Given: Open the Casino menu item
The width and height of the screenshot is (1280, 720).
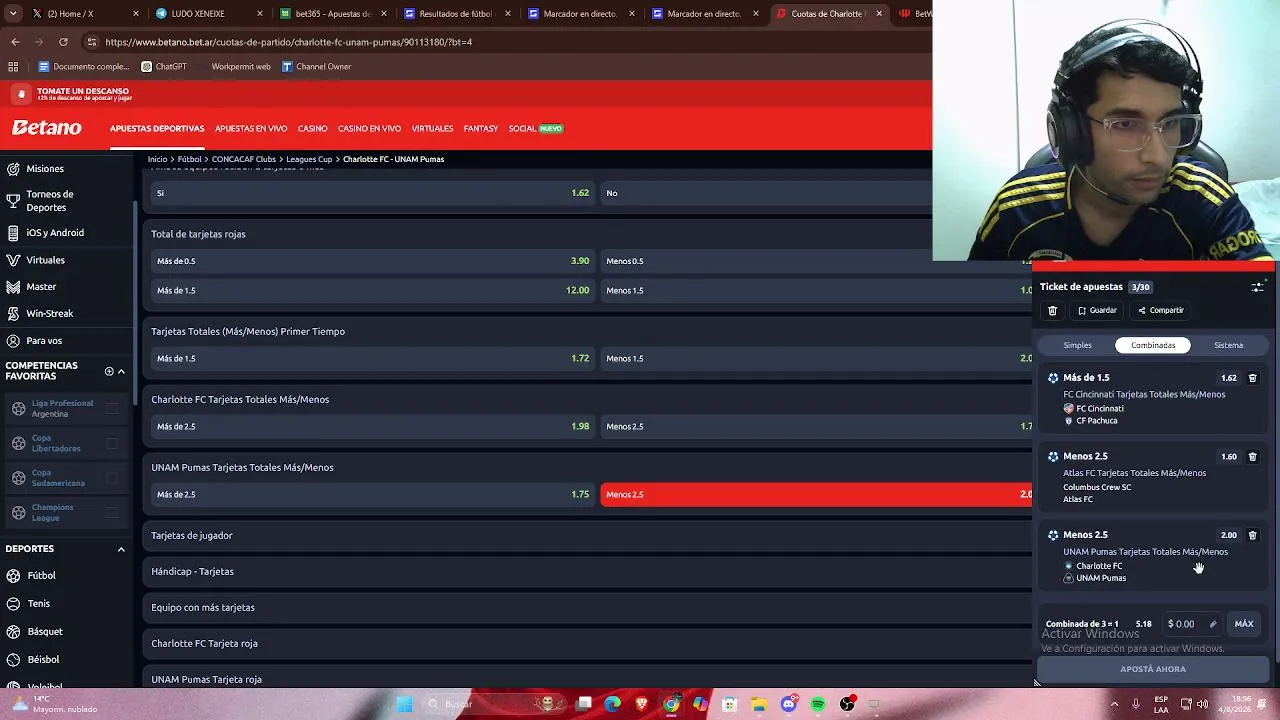Looking at the screenshot, I should [x=312, y=129].
